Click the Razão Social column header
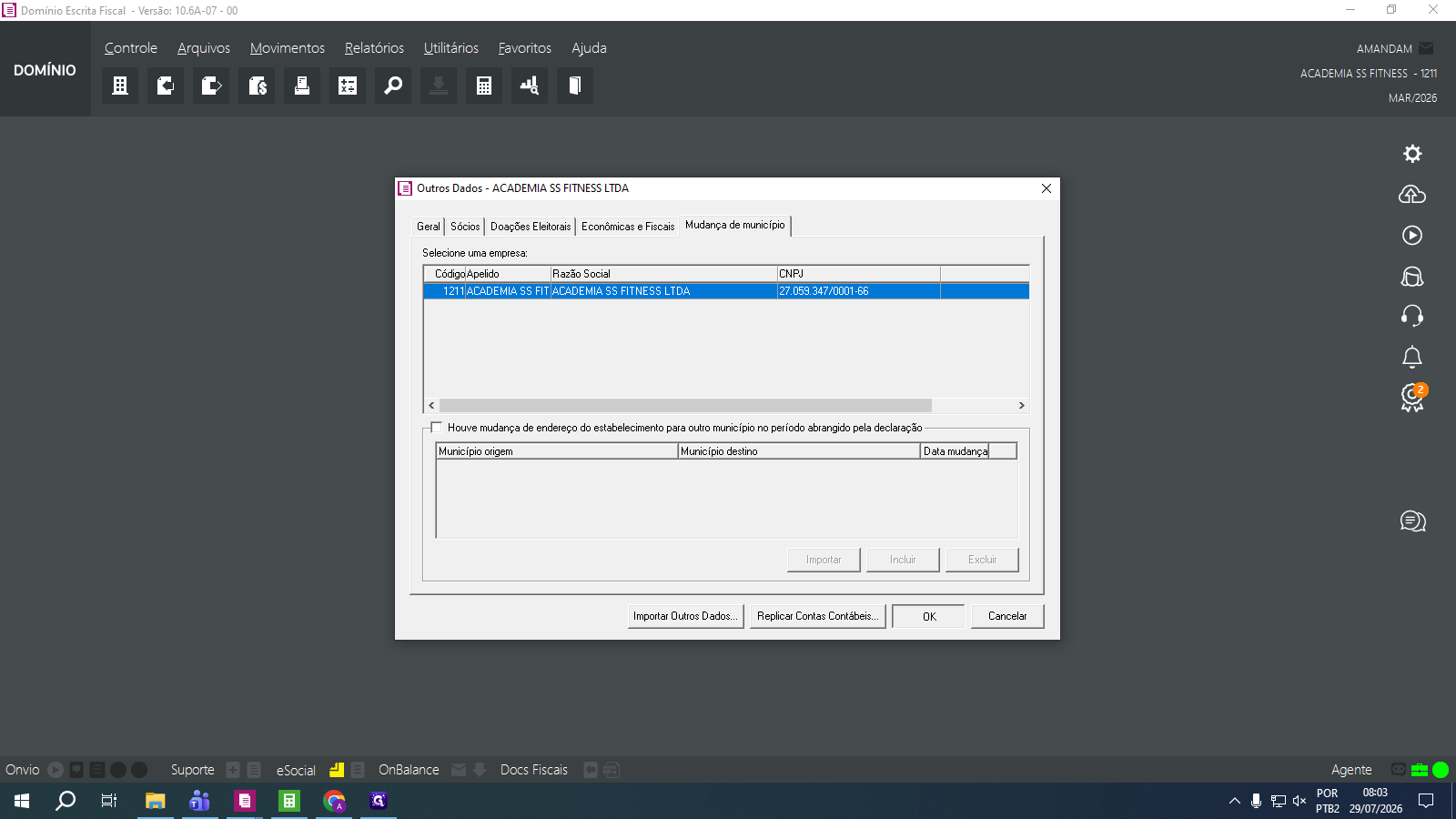 (x=663, y=274)
